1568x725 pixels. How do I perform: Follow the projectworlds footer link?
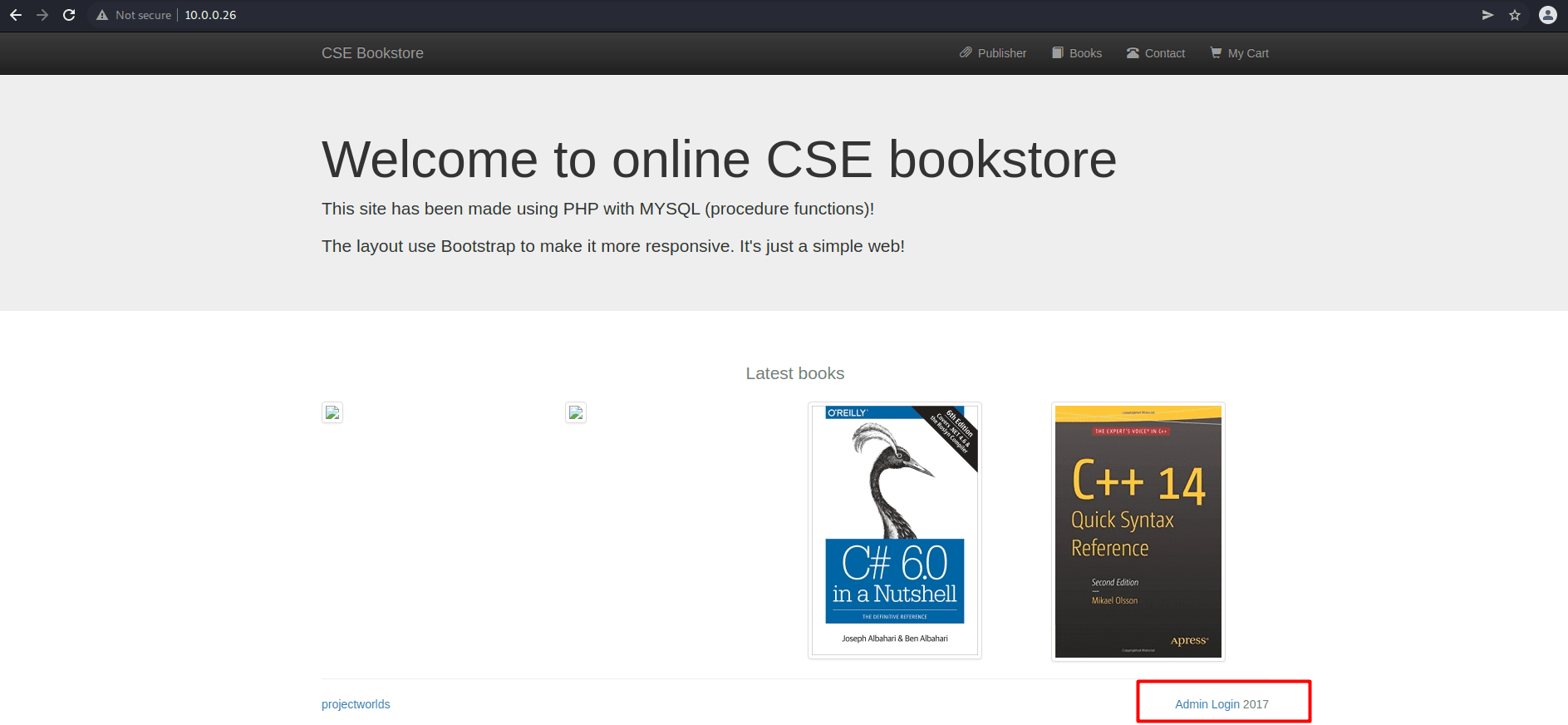click(356, 704)
